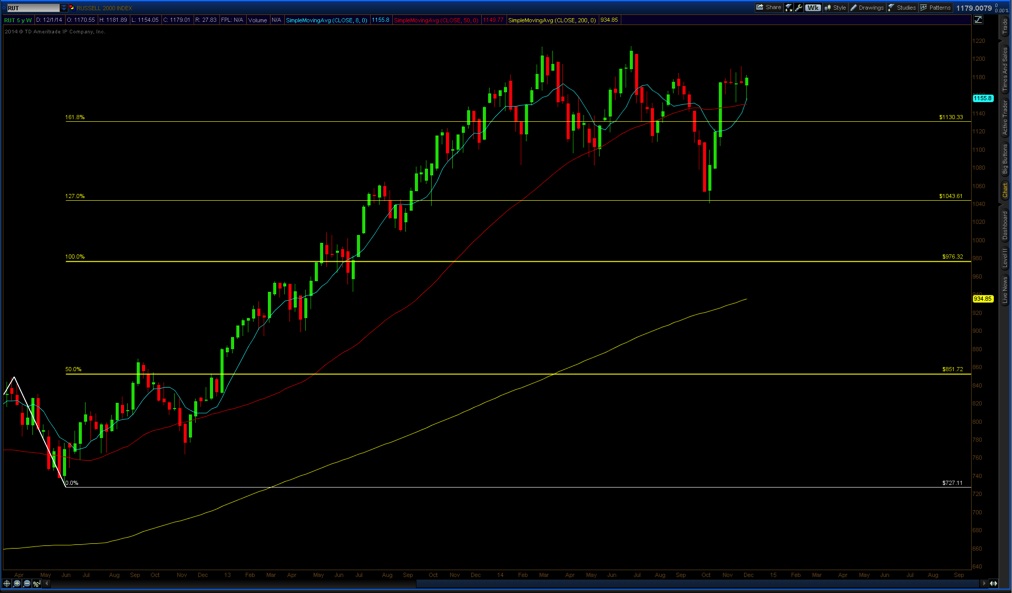
Task: Click the 0.0% Fibonacci level label
Action: coord(72,483)
